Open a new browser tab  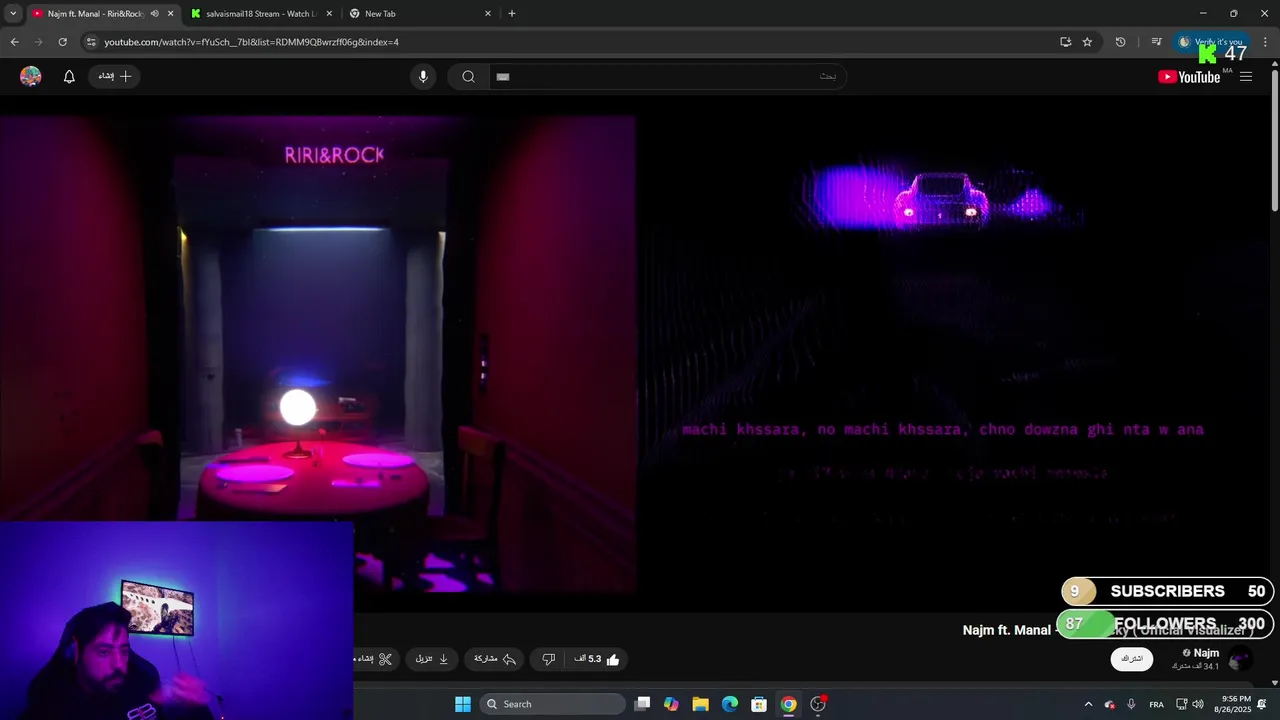pos(512,13)
